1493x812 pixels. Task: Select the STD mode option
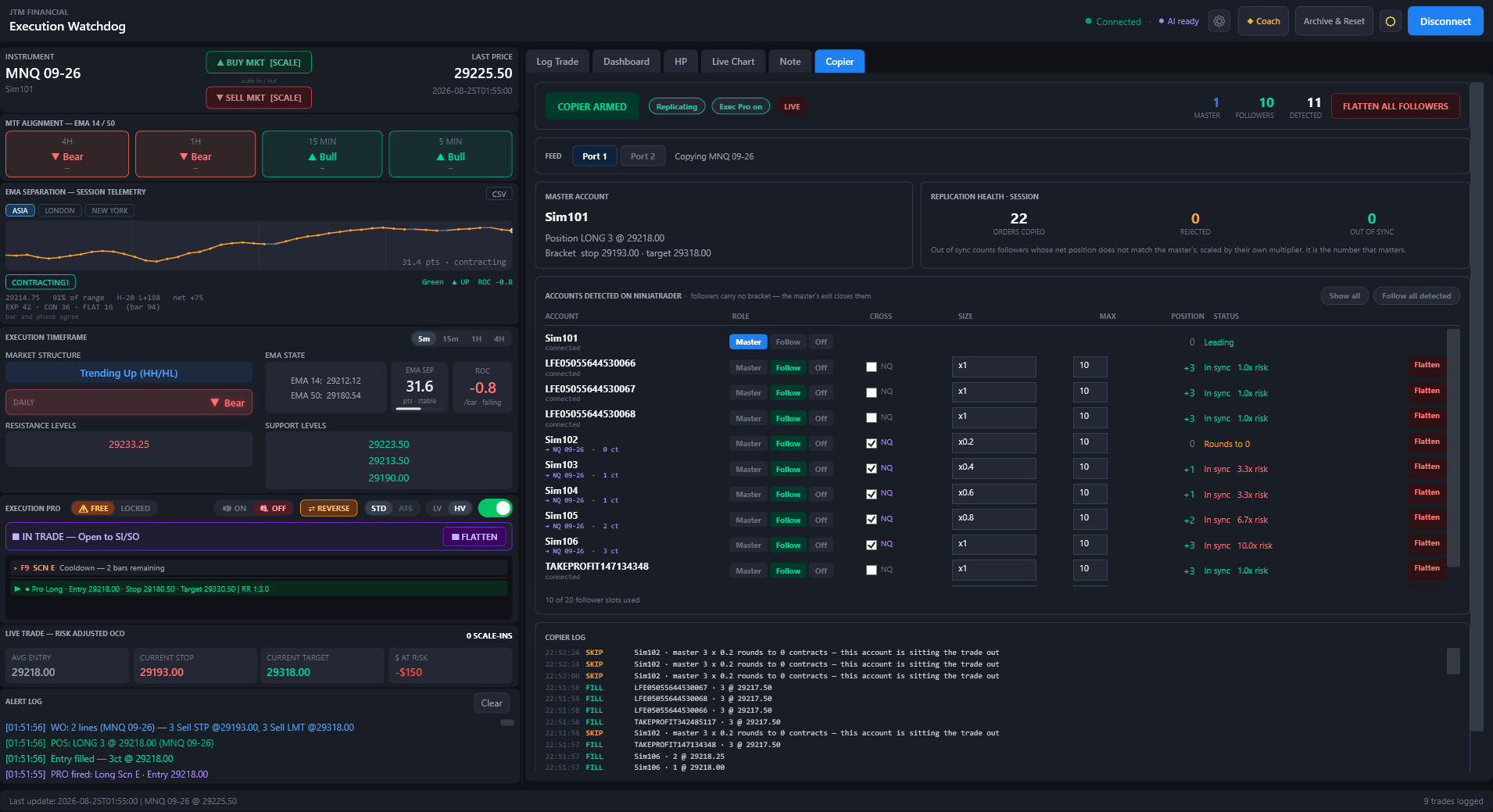click(x=378, y=508)
